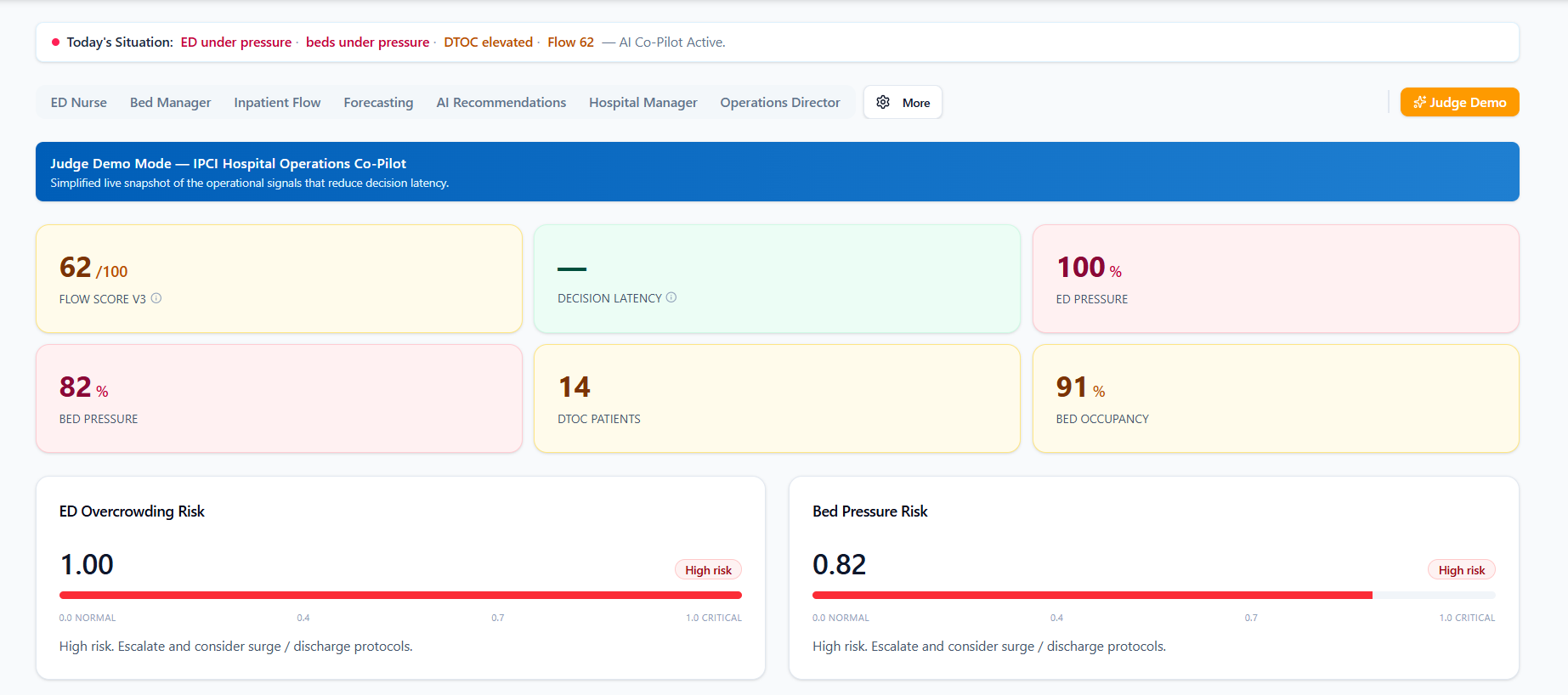Click the info icon beside Decision Latency
The image size is (1568, 695).
click(x=671, y=297)
